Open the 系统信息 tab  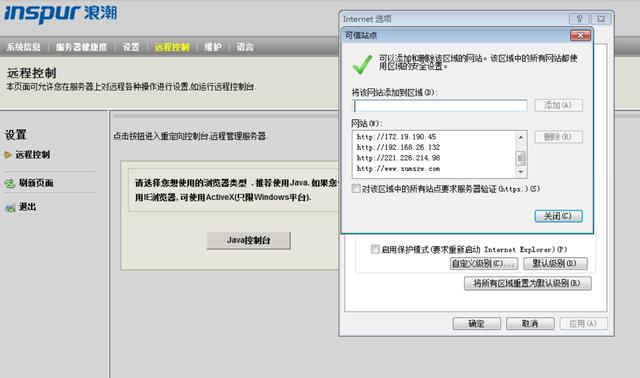23,47
